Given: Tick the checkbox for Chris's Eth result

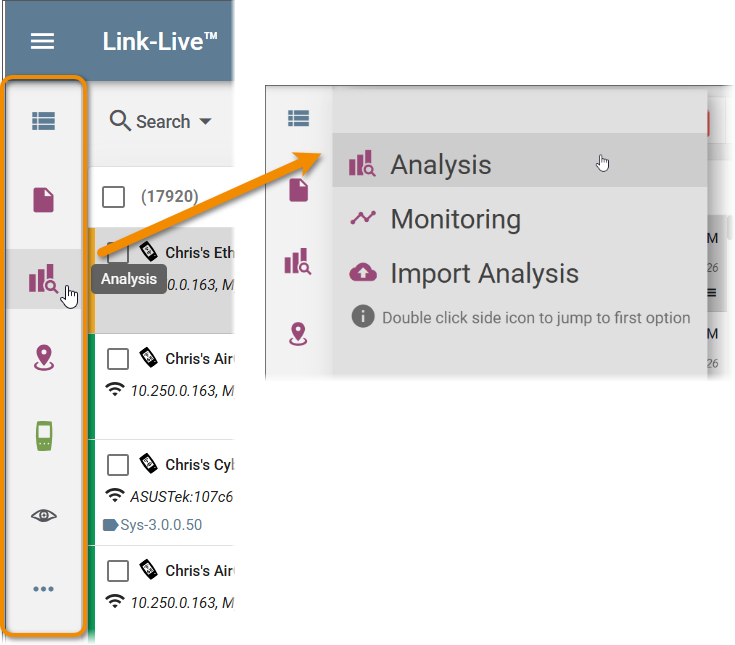Looking at the screenshot, I should pos(118,253).
